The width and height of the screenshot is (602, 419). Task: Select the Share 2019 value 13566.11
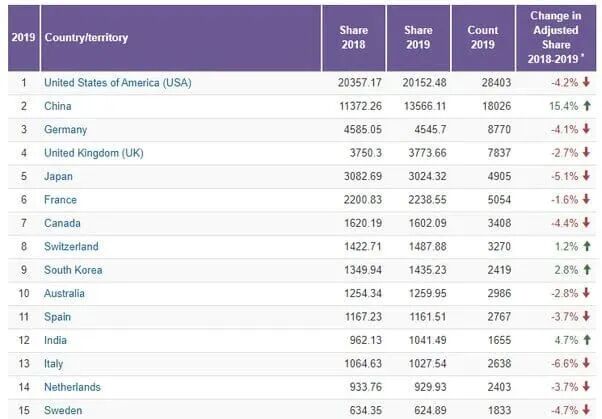click(425, 106)
